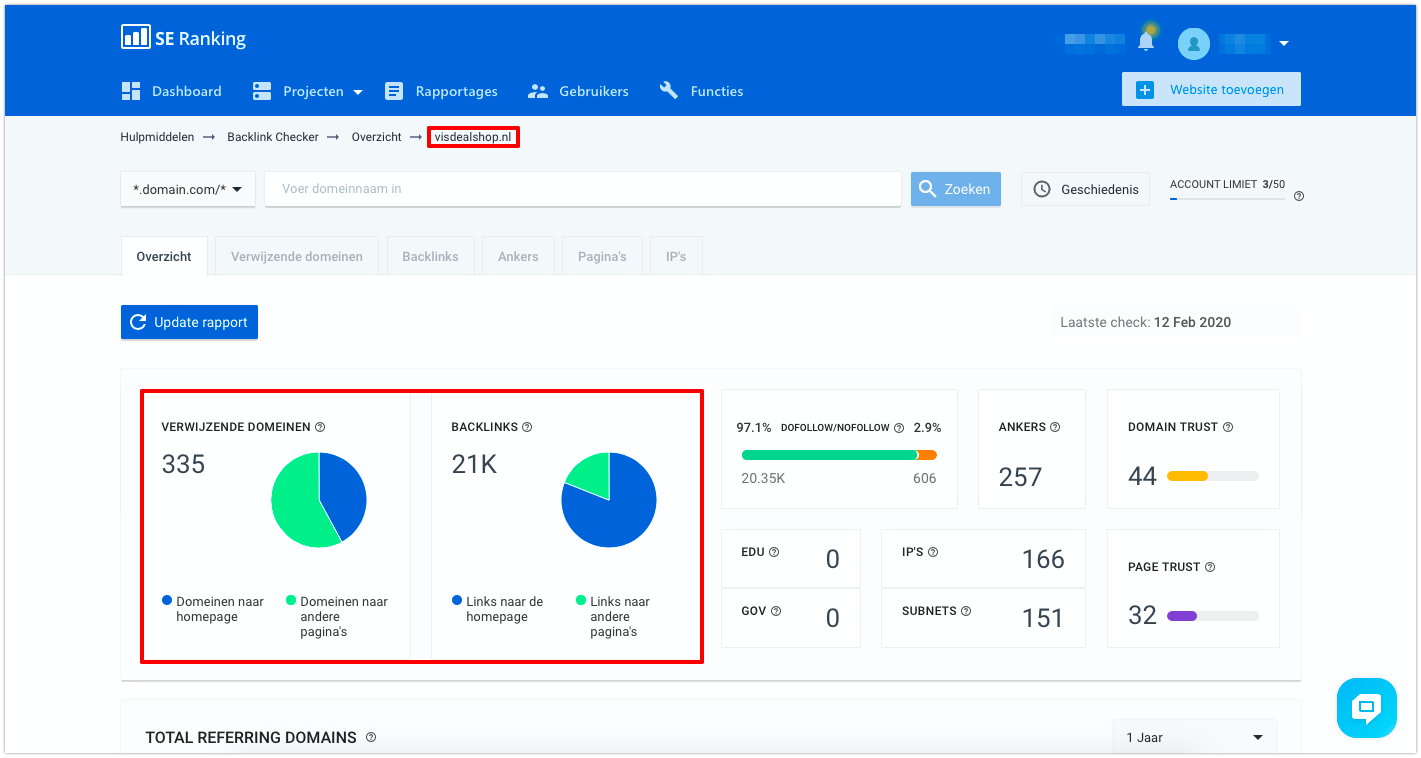Click the dofollow/nofollow ratio bar
Screen dimensions: 1421x758
pyautogui.click(x=838, y=455)
